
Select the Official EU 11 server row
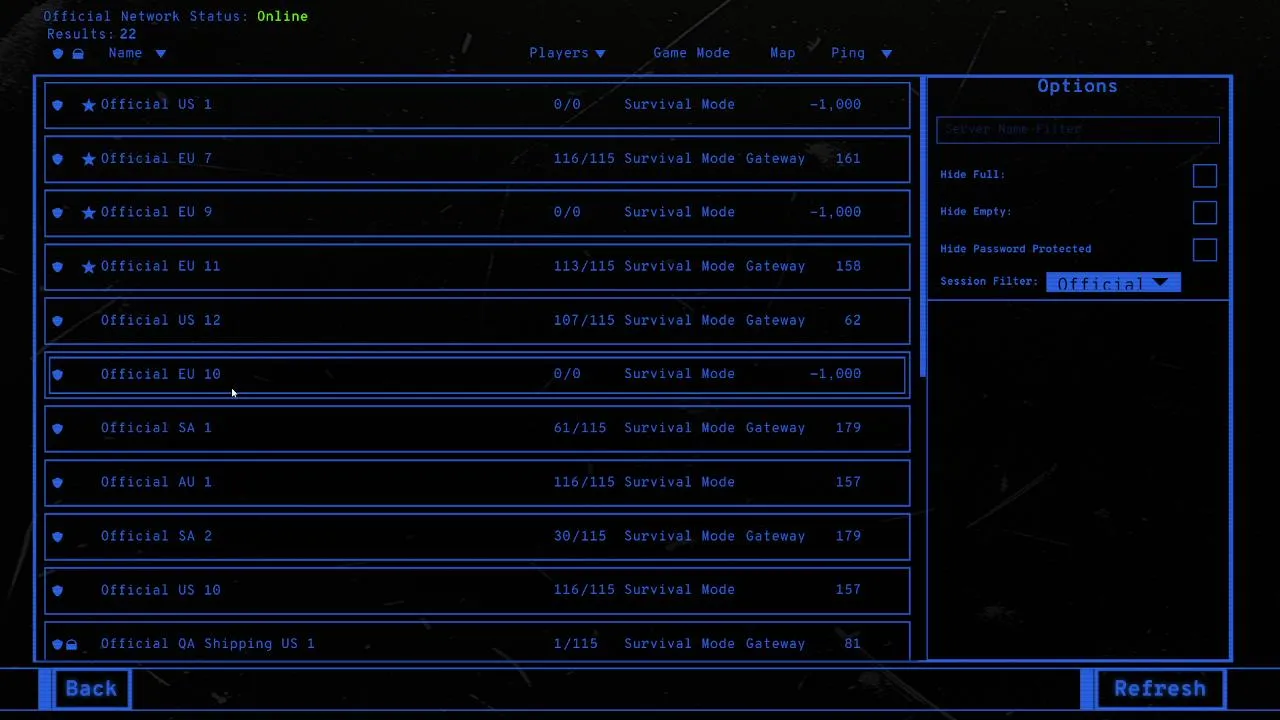tap(477, 267)
